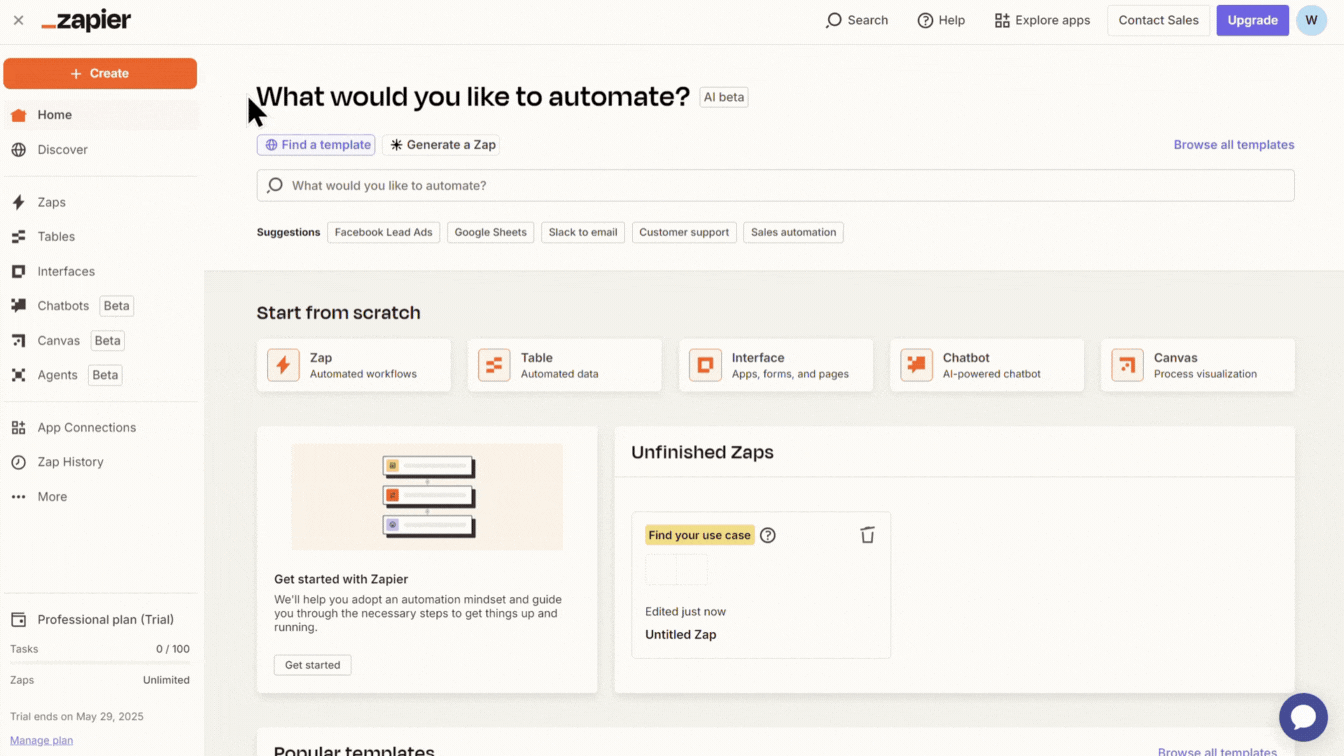Viewport: 1344px width, 756px height.
Task: Select the Find a template tab
Action: [x=316, y=145]
